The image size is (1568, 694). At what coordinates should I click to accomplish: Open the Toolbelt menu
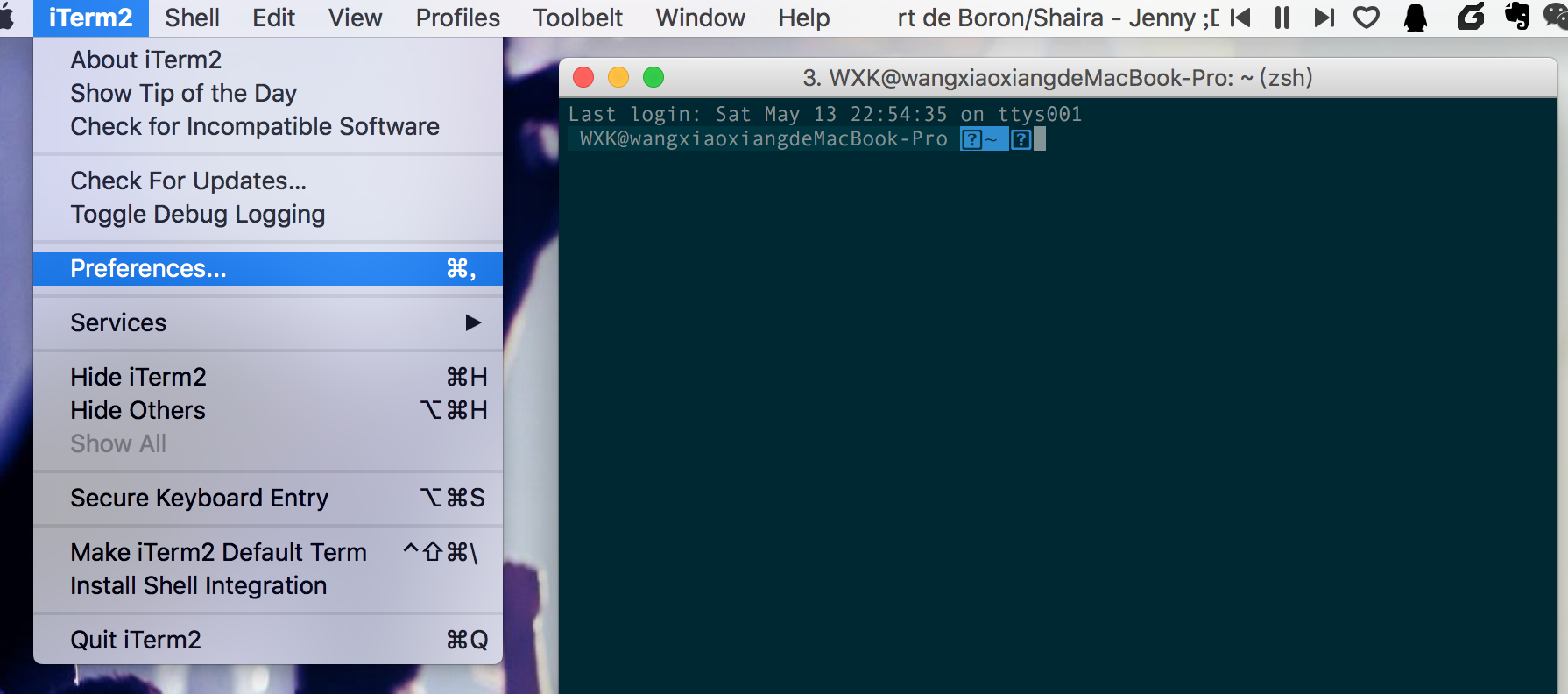pyautogui.click(x=577, y=18)
